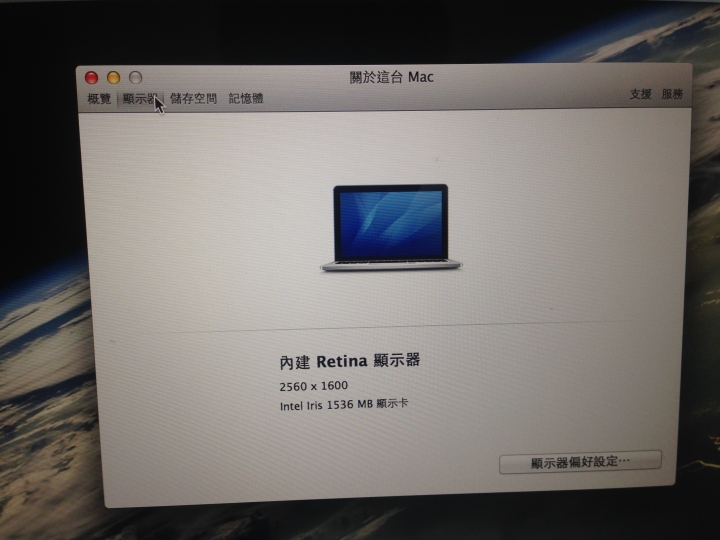720x540 pixels.
Task: Switch to the 概覽 tab
Action: tap(99, 98)
